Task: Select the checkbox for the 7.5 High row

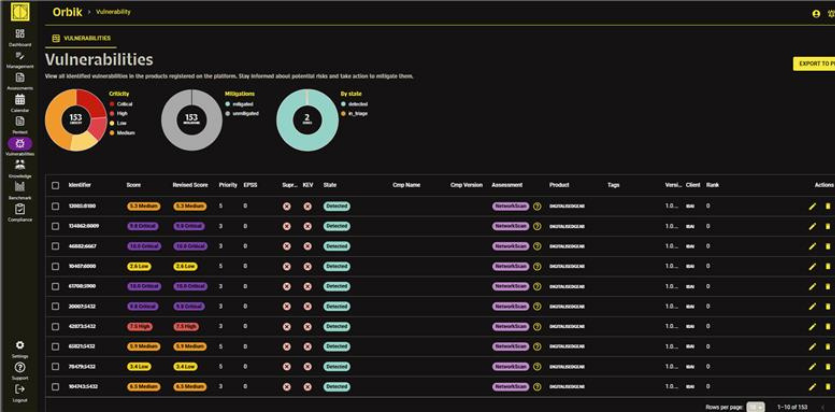Action: (56, 326)
